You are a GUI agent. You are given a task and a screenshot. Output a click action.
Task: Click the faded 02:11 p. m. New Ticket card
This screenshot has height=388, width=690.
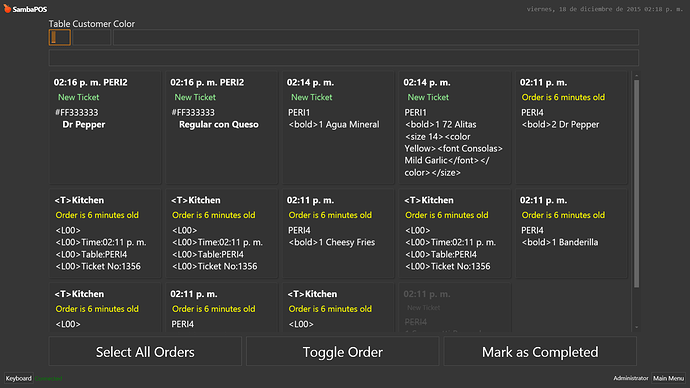coord(455,307)
